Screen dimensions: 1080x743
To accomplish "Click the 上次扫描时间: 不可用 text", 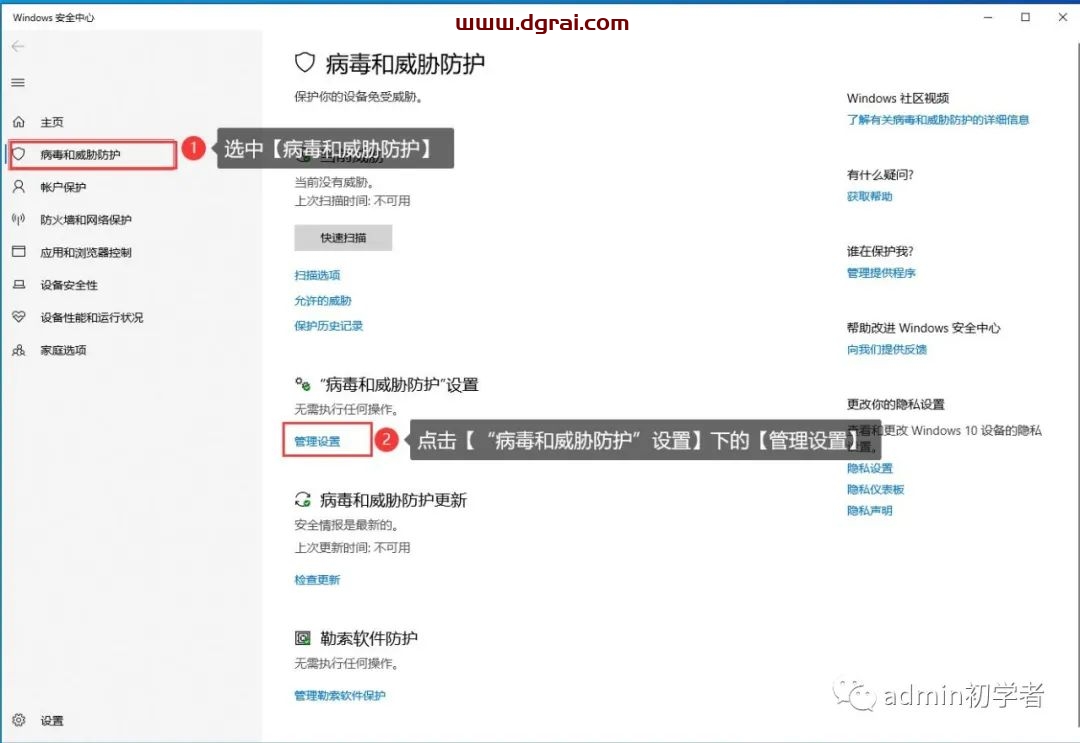I will coord(352,200).
